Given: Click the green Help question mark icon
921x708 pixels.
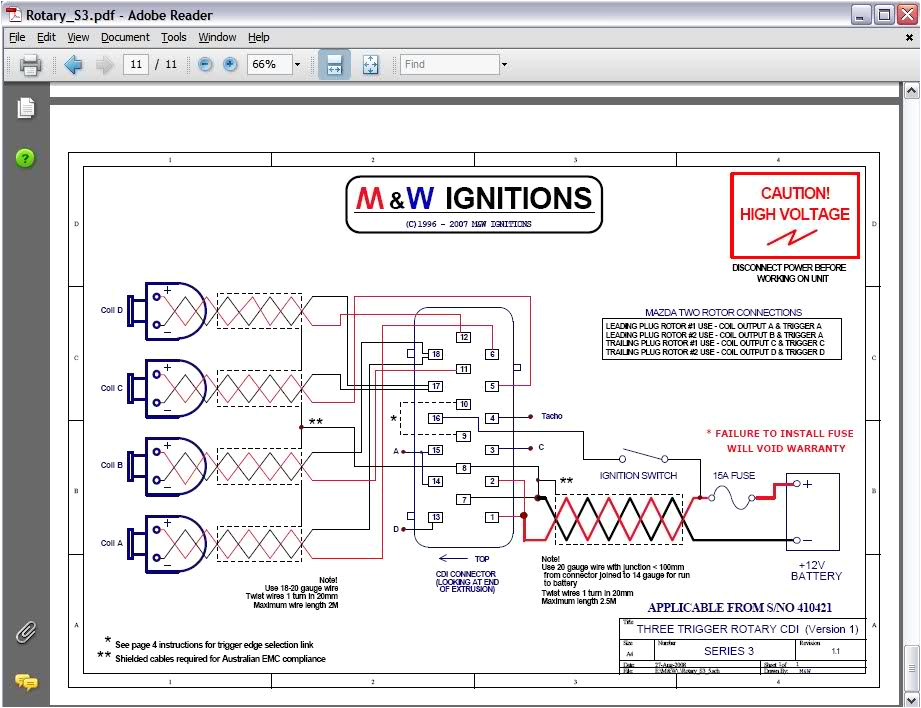Looking at the screenshot, I should pos(25,158).
